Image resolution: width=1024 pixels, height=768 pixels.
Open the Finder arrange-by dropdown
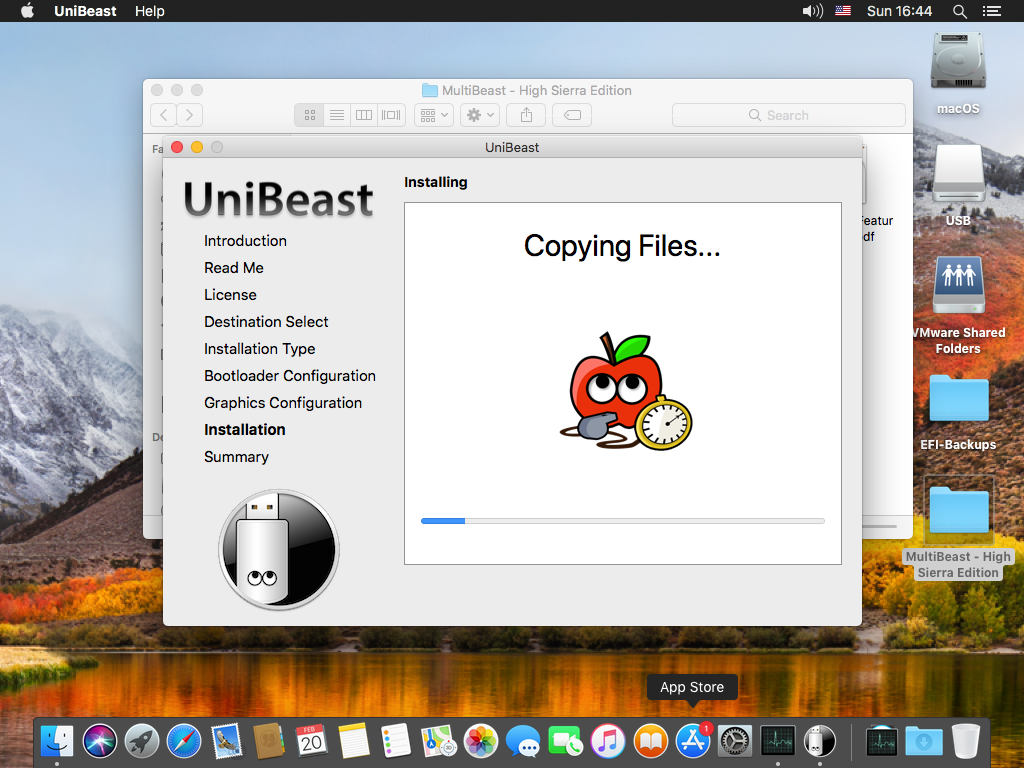click(434, 115)
